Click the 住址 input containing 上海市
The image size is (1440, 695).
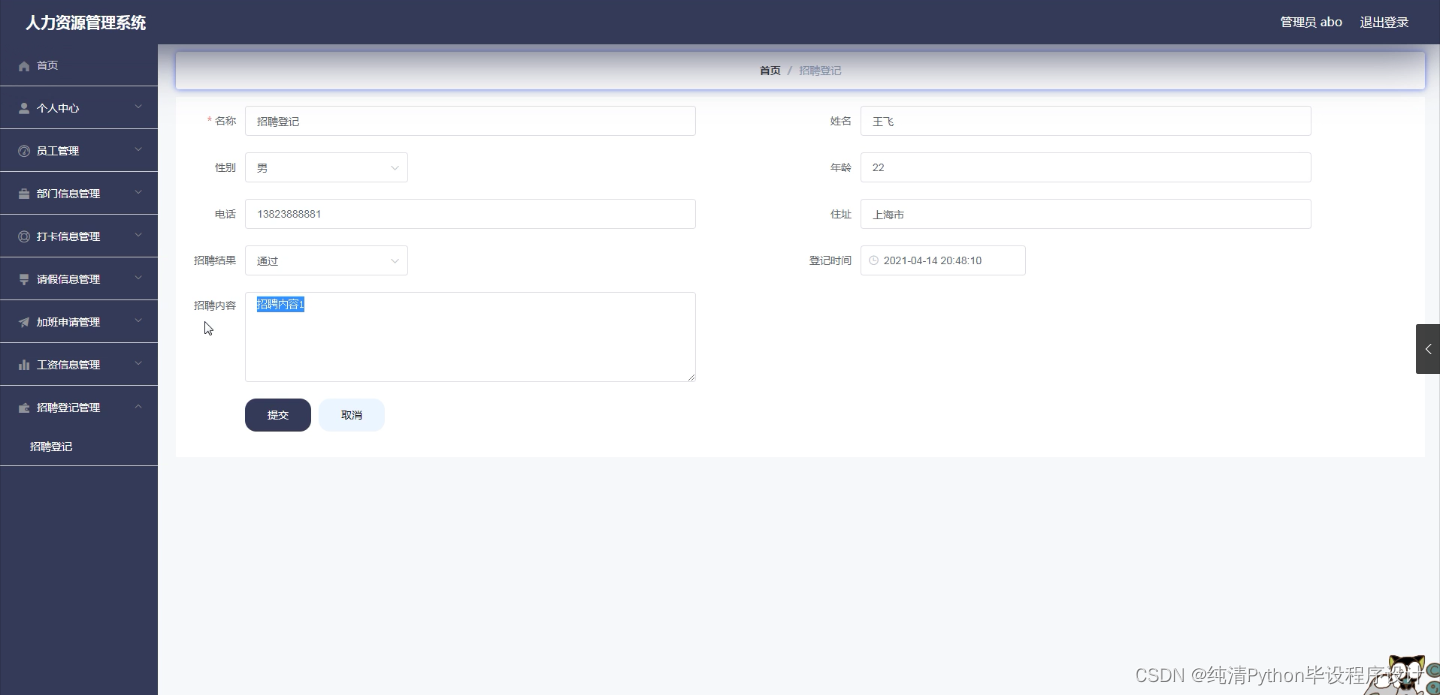pos(1086,214)
